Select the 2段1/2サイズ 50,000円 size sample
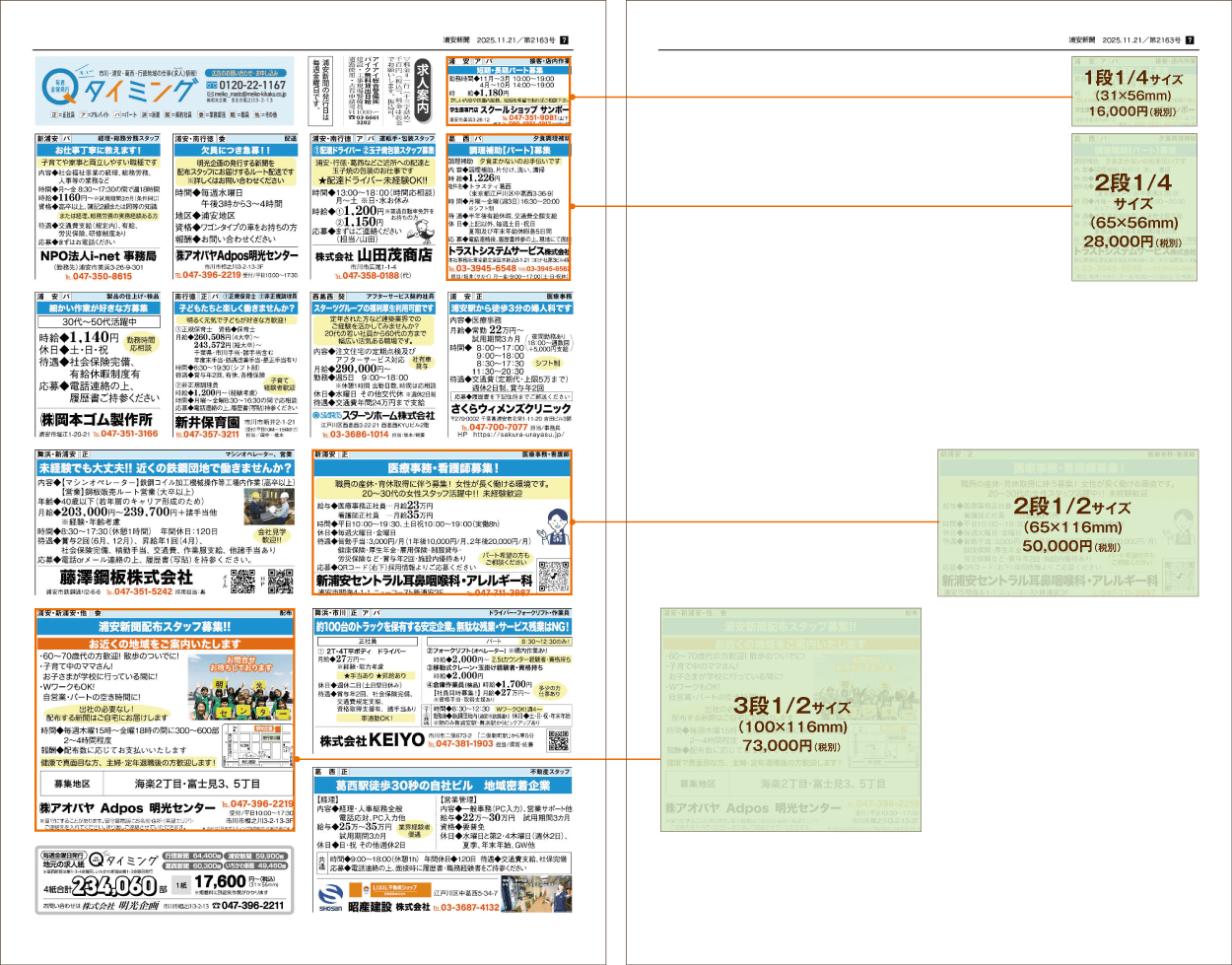1232x965 pixels. coord(1067,523)
